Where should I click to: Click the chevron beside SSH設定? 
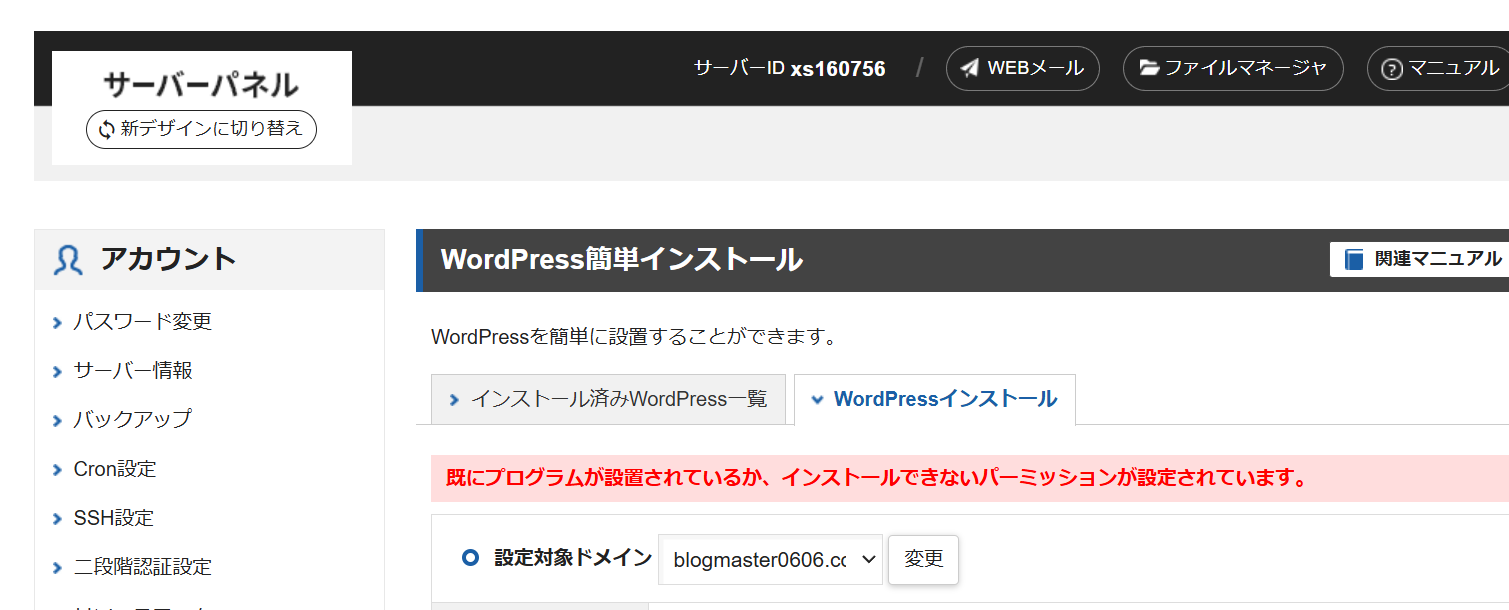coord(58,518)
